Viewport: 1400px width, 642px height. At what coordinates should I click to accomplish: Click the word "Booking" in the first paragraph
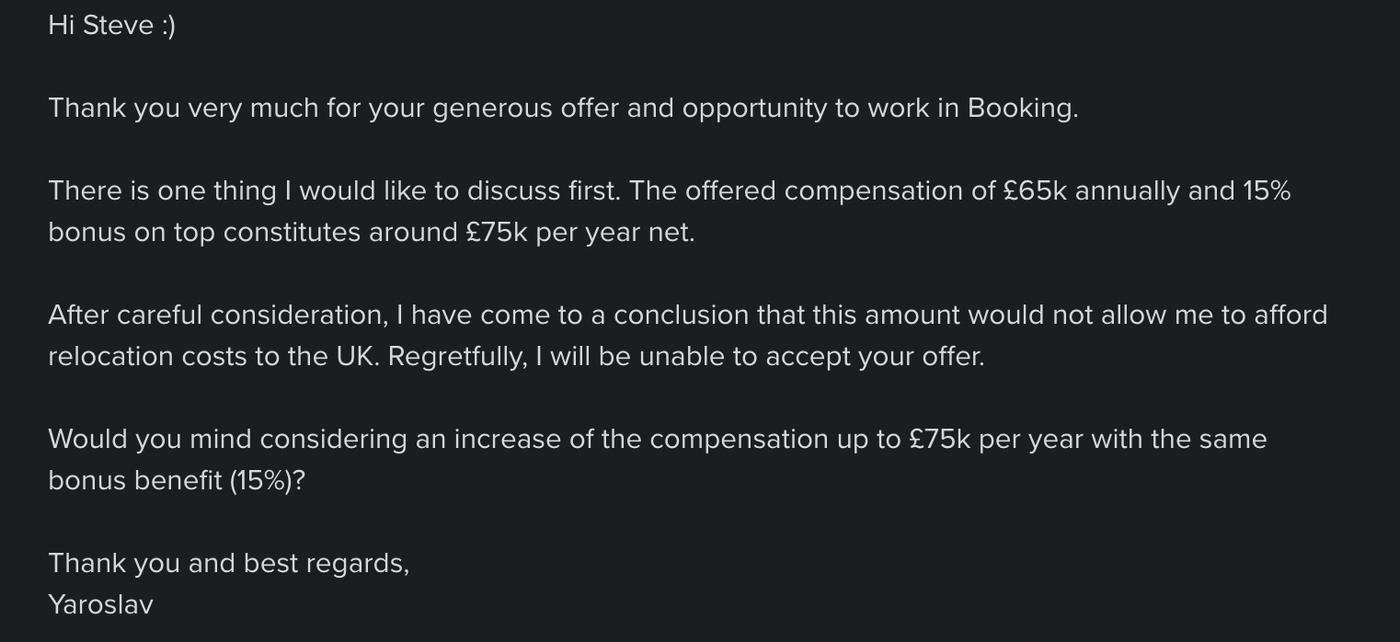pyautogui.click(x=1021, y=108)
